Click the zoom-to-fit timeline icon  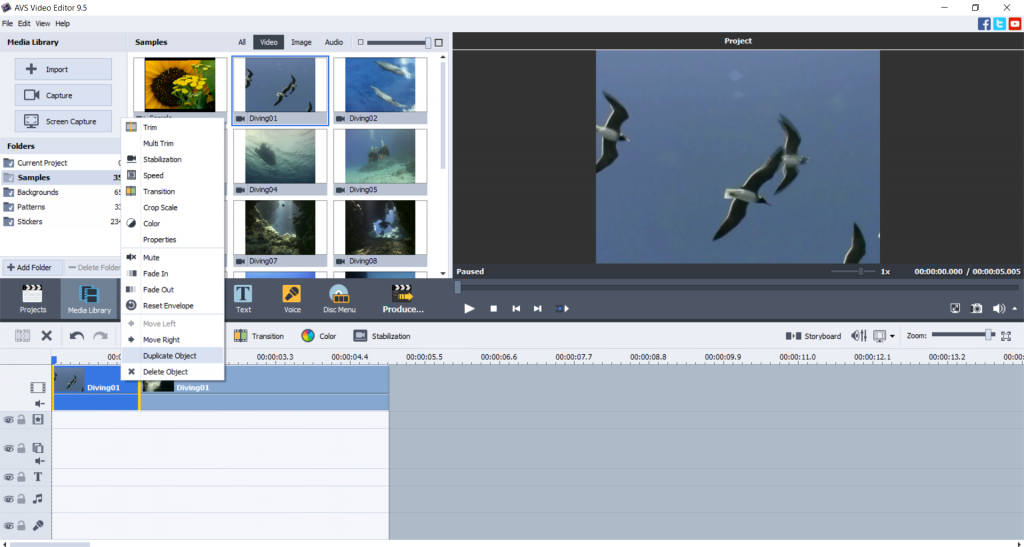tap(1006, 336)
